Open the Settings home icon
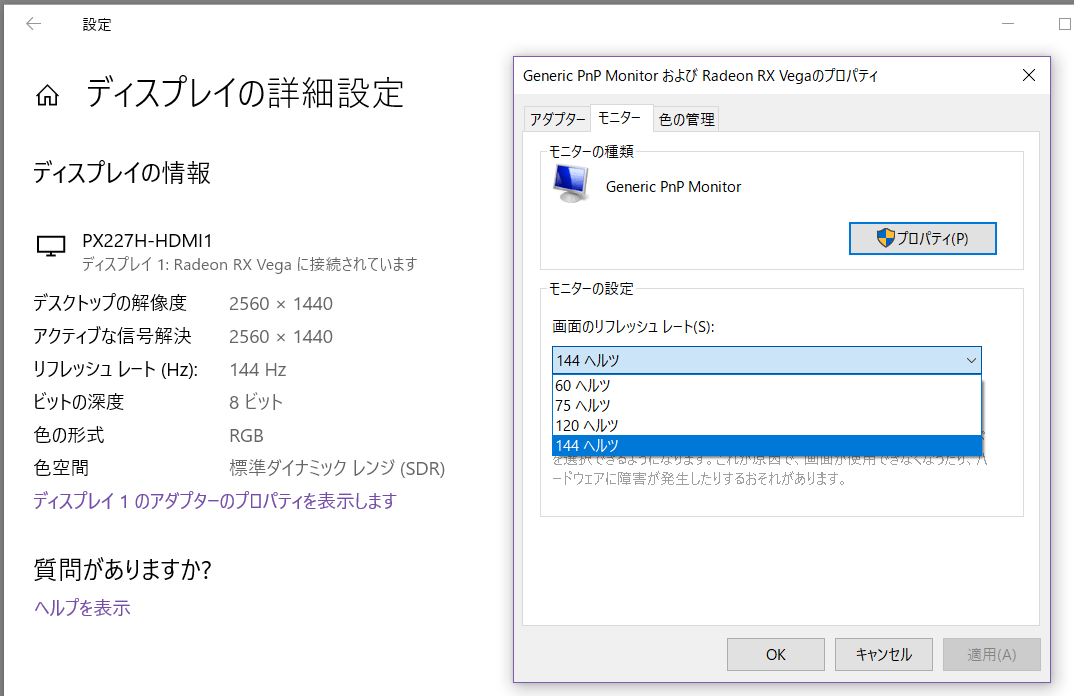 (47, 95)
